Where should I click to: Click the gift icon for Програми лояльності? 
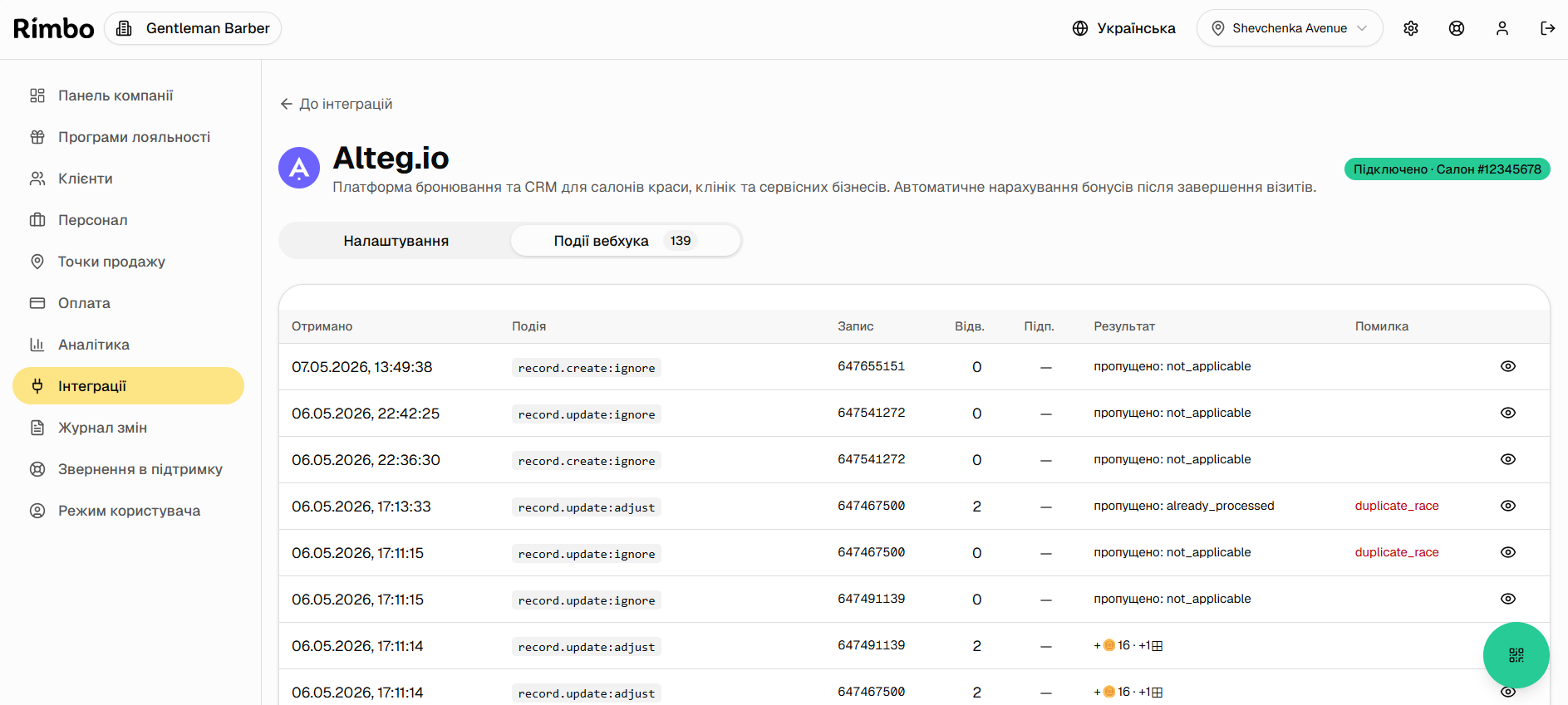37,137
